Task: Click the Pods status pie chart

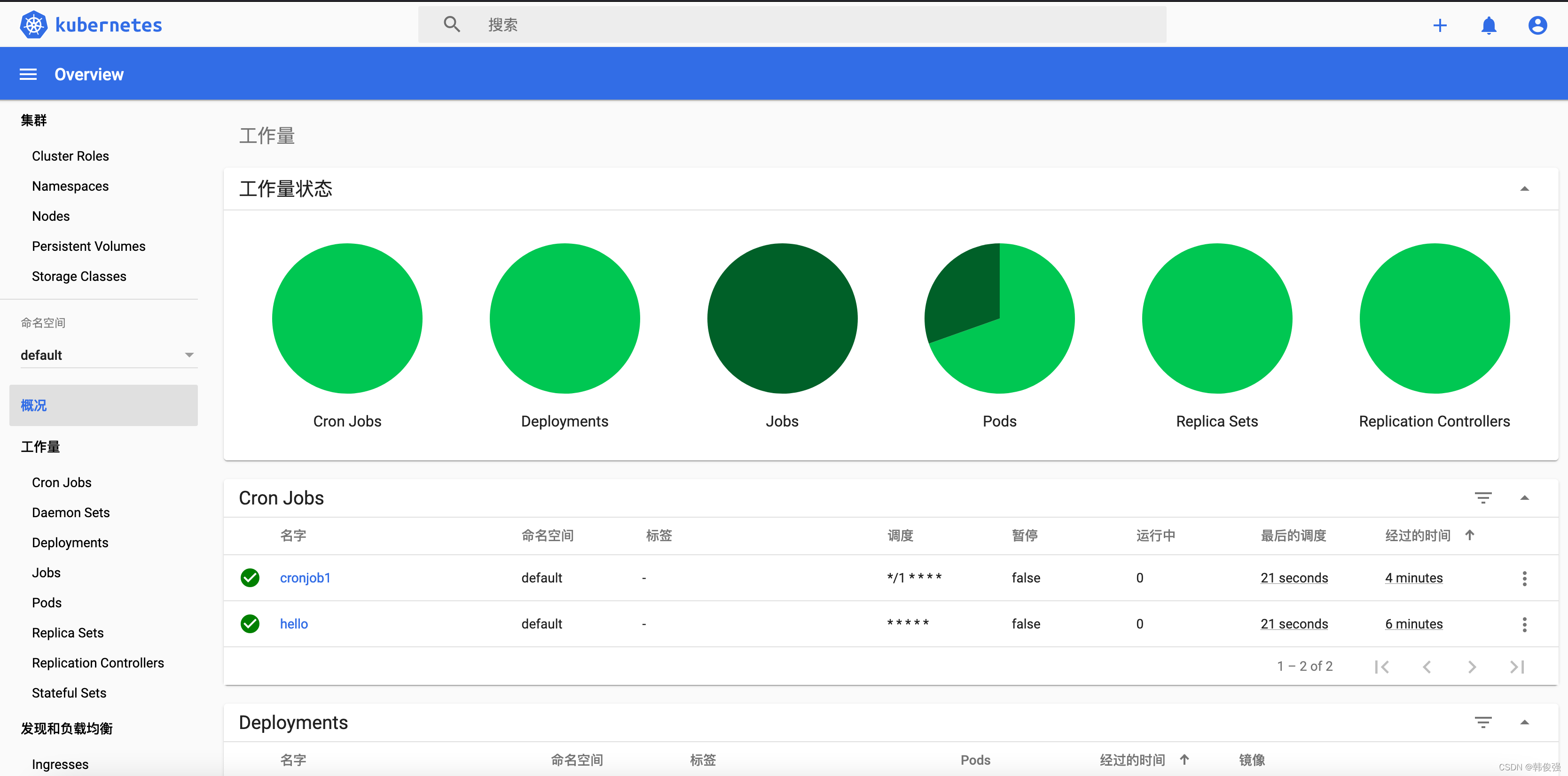Action: [x=999, y=318]
